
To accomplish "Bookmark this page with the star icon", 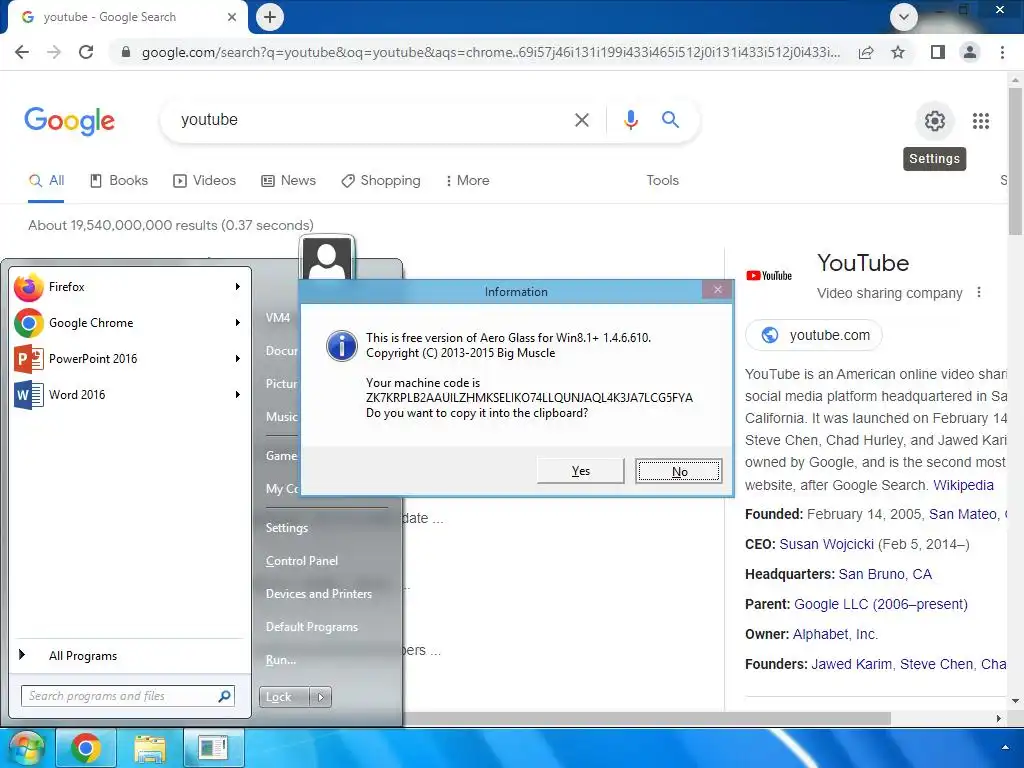I will point(898,52).
